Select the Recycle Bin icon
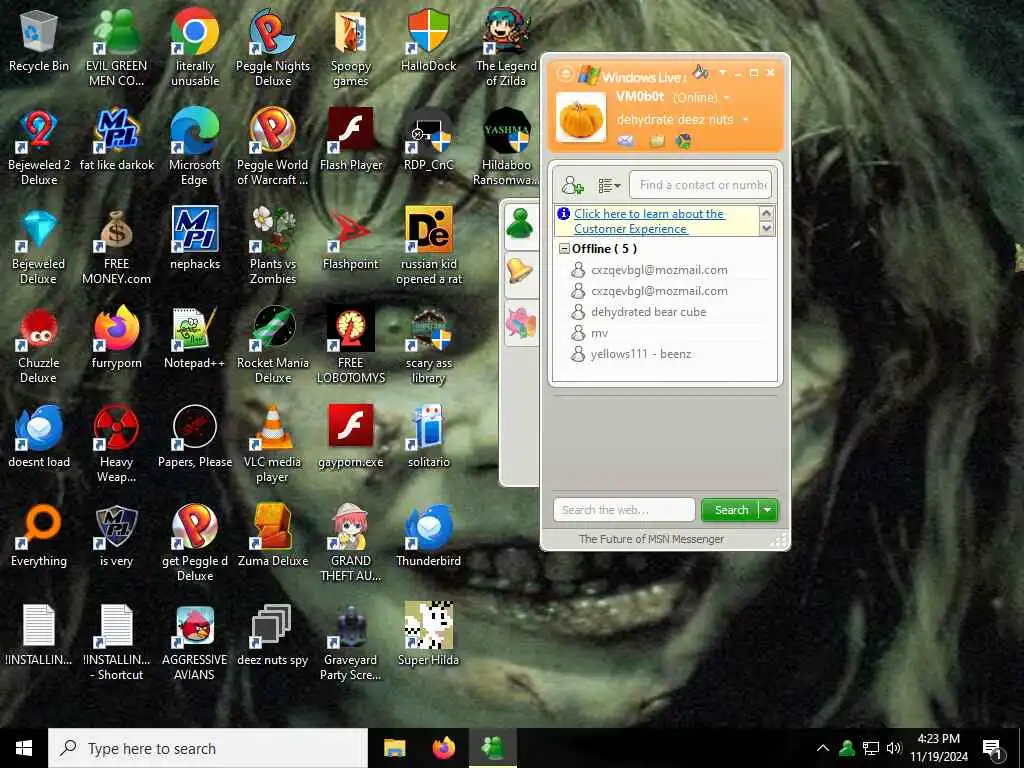This screenshot has height=768, width=1024. (x=39, y=41)
